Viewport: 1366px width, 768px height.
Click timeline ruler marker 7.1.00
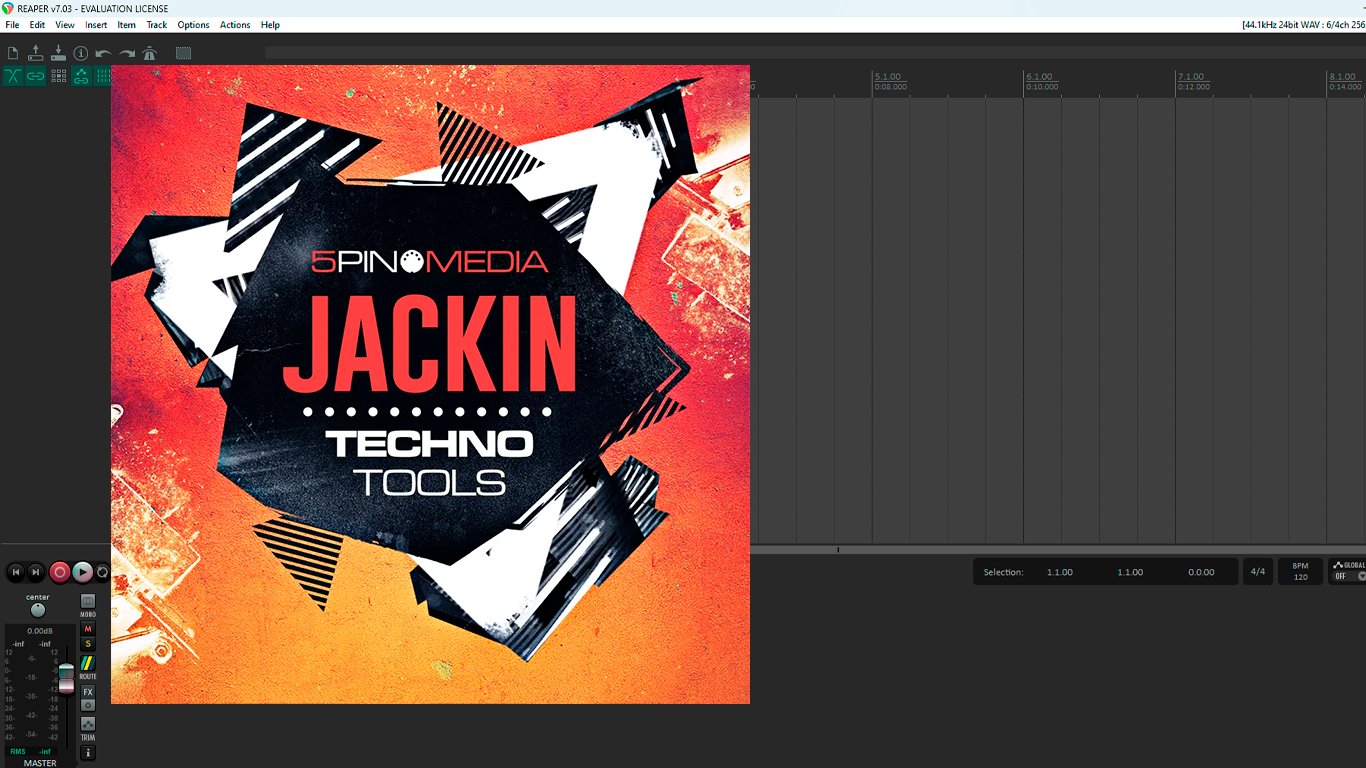1191,77
